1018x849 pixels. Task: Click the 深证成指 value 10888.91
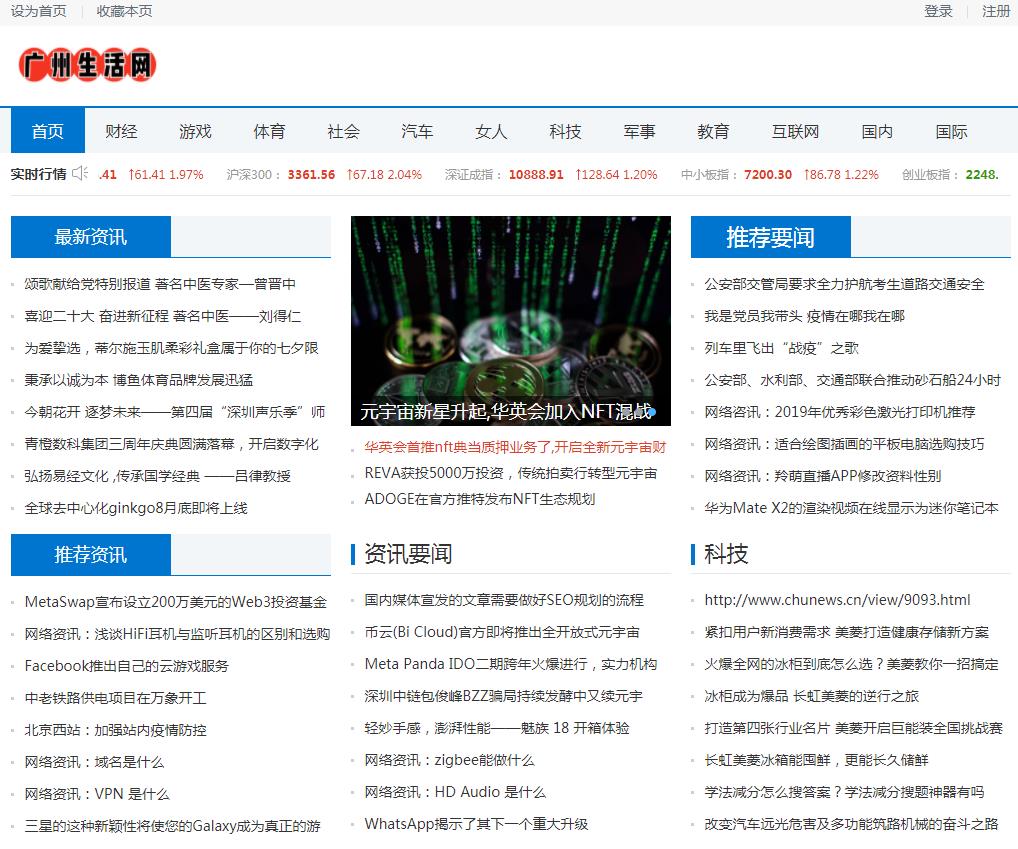click(x=536, y=175)
